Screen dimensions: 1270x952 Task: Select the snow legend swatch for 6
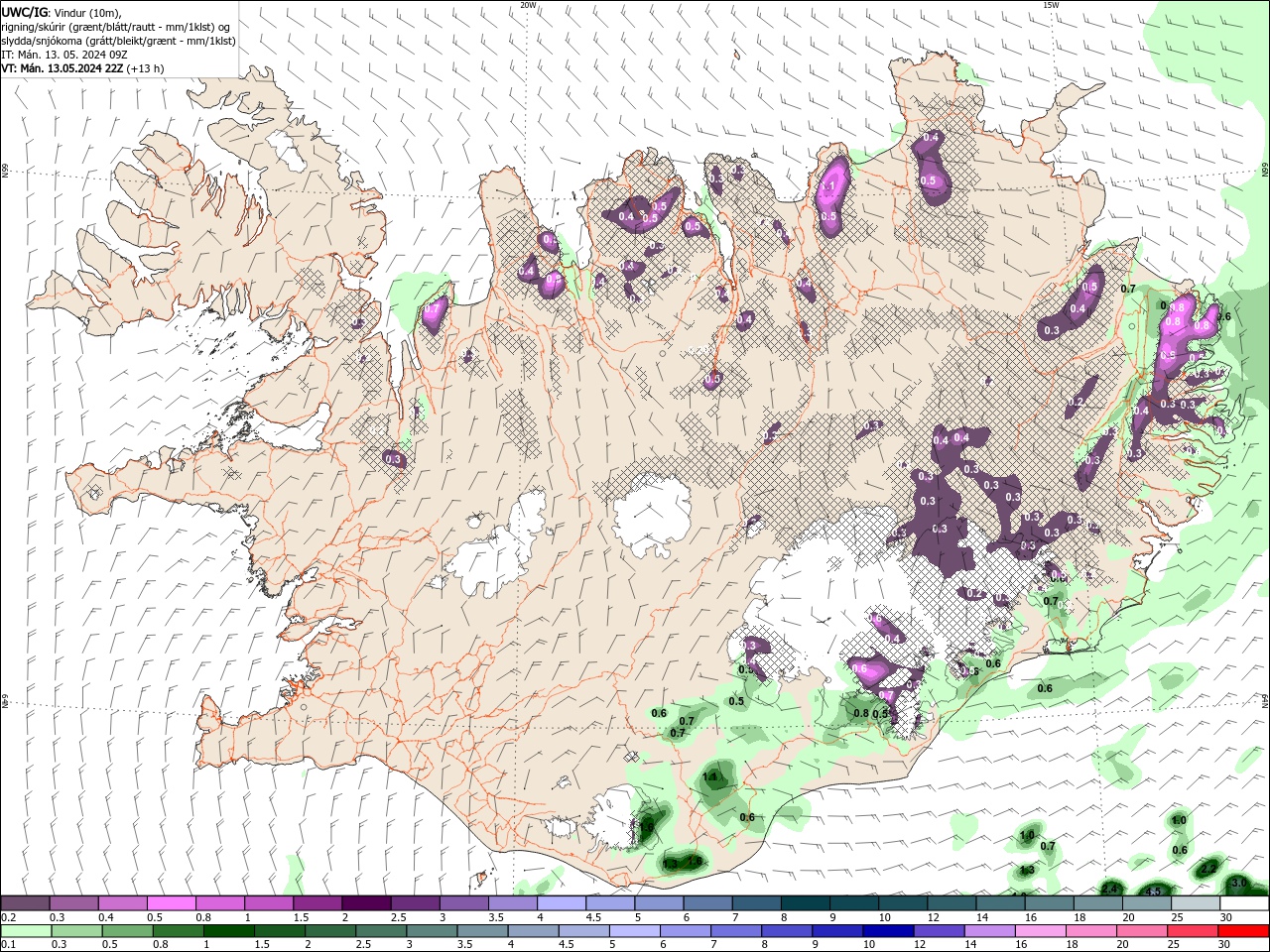pos(707,902)
